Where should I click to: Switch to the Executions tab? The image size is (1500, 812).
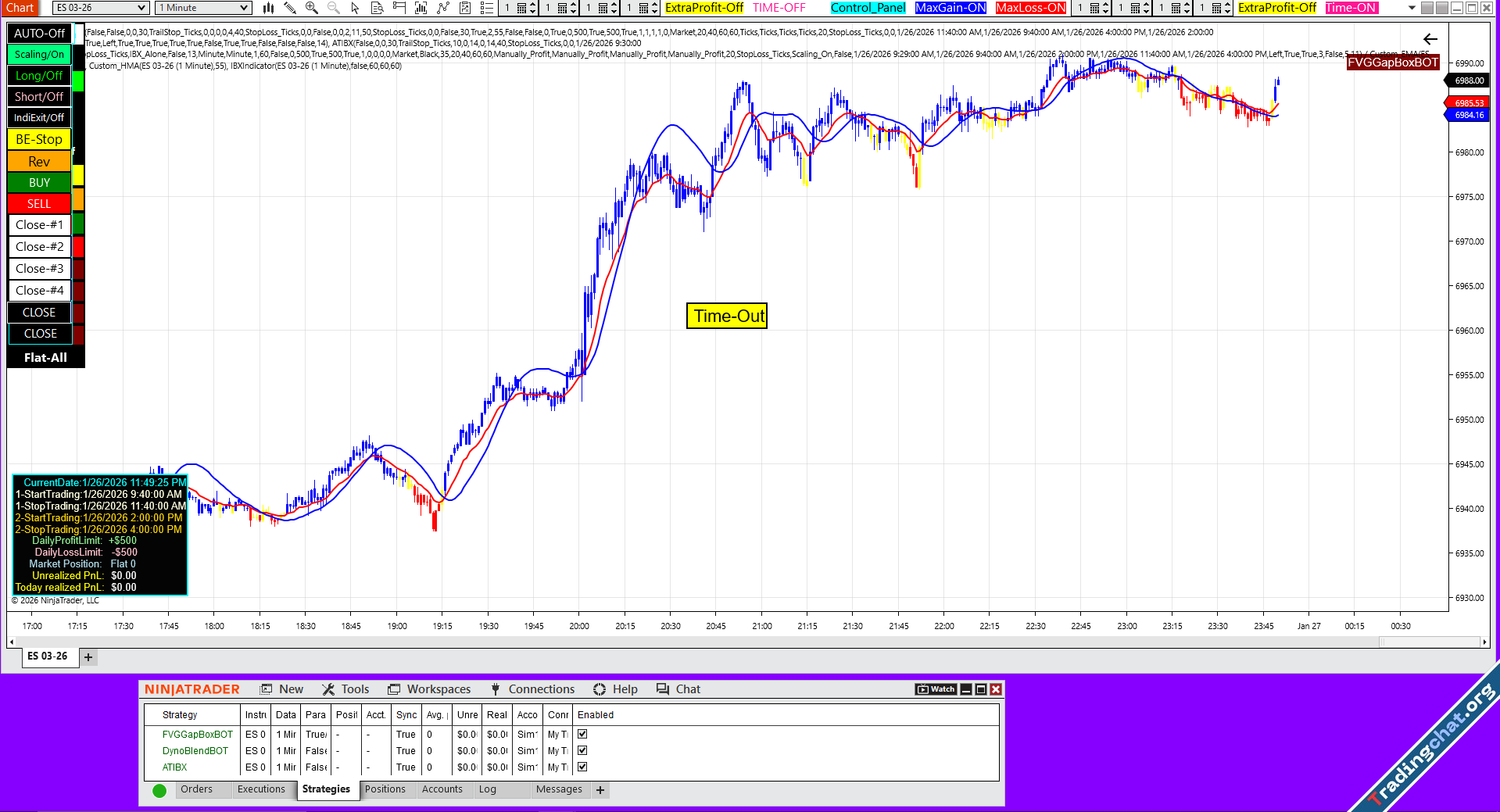click(261, 789)
